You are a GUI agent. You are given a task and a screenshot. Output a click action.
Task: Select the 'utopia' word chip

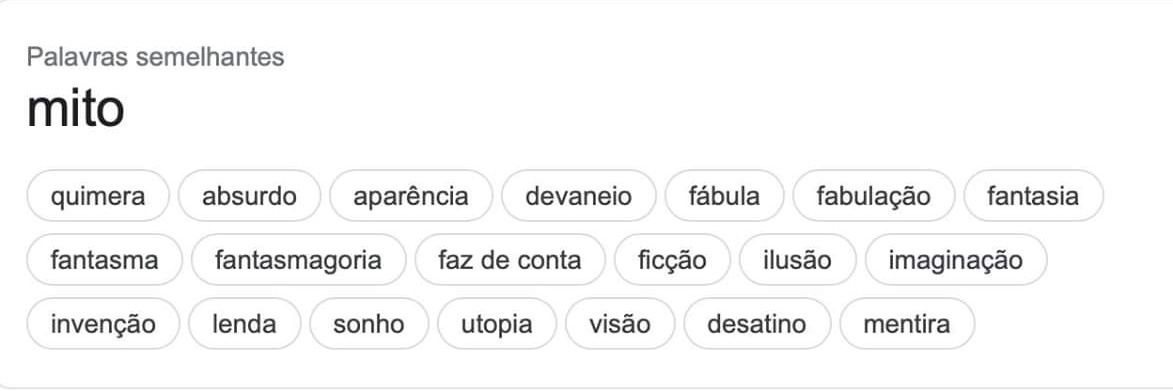(497, 324)
